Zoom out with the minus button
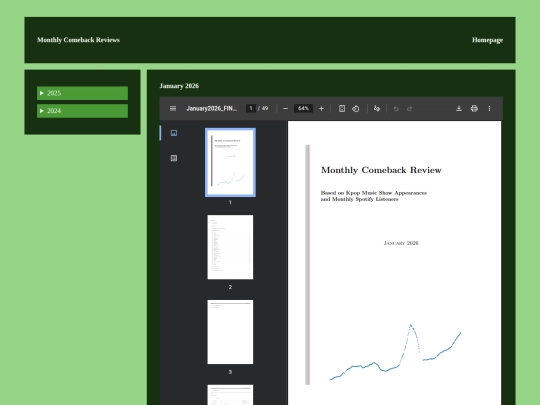 tap(285, 108)
